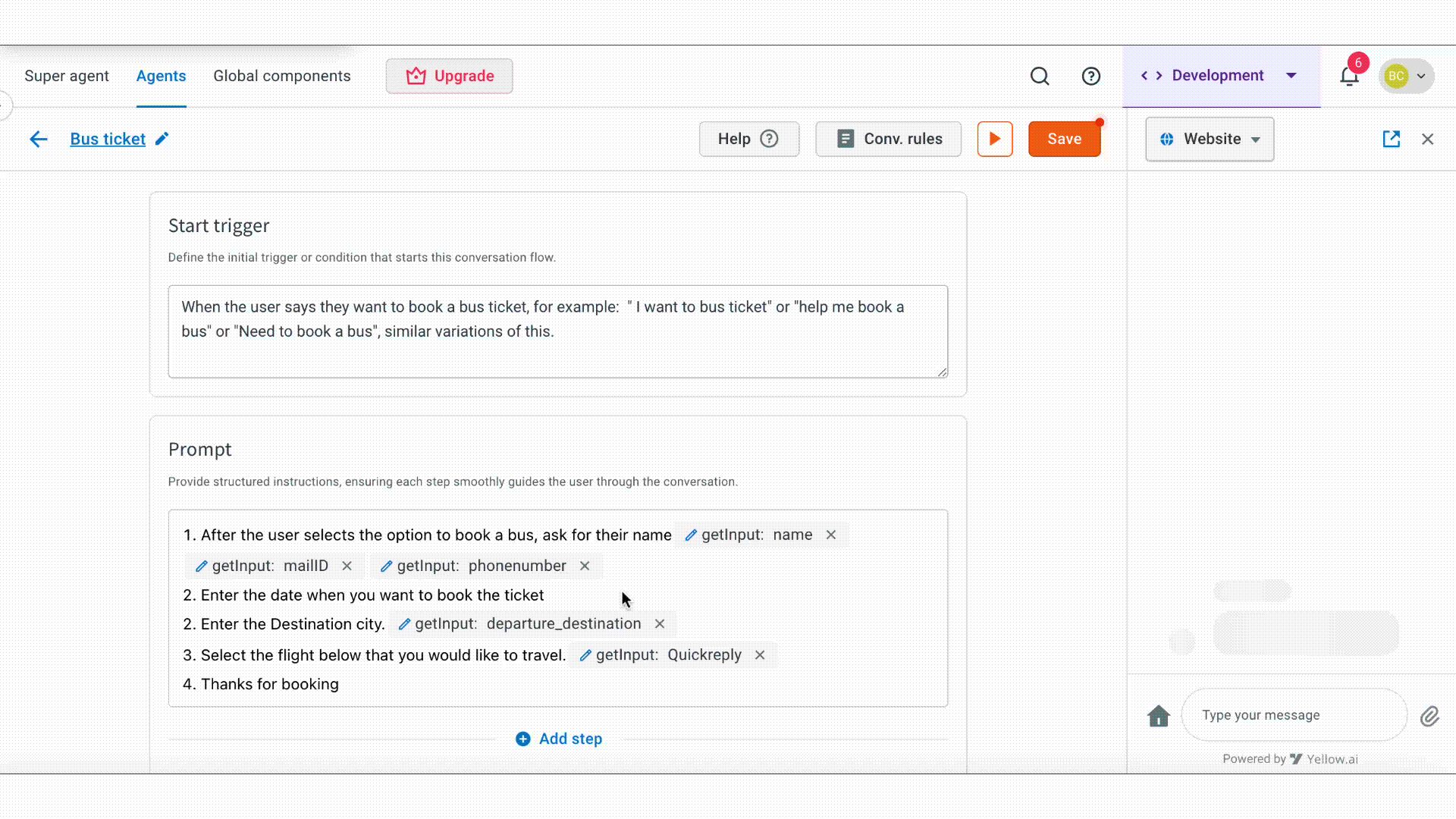Edit Bus ticket name pencil icon
The height and width of the screenshot is (819, 1456).
[x=162, y=139]
